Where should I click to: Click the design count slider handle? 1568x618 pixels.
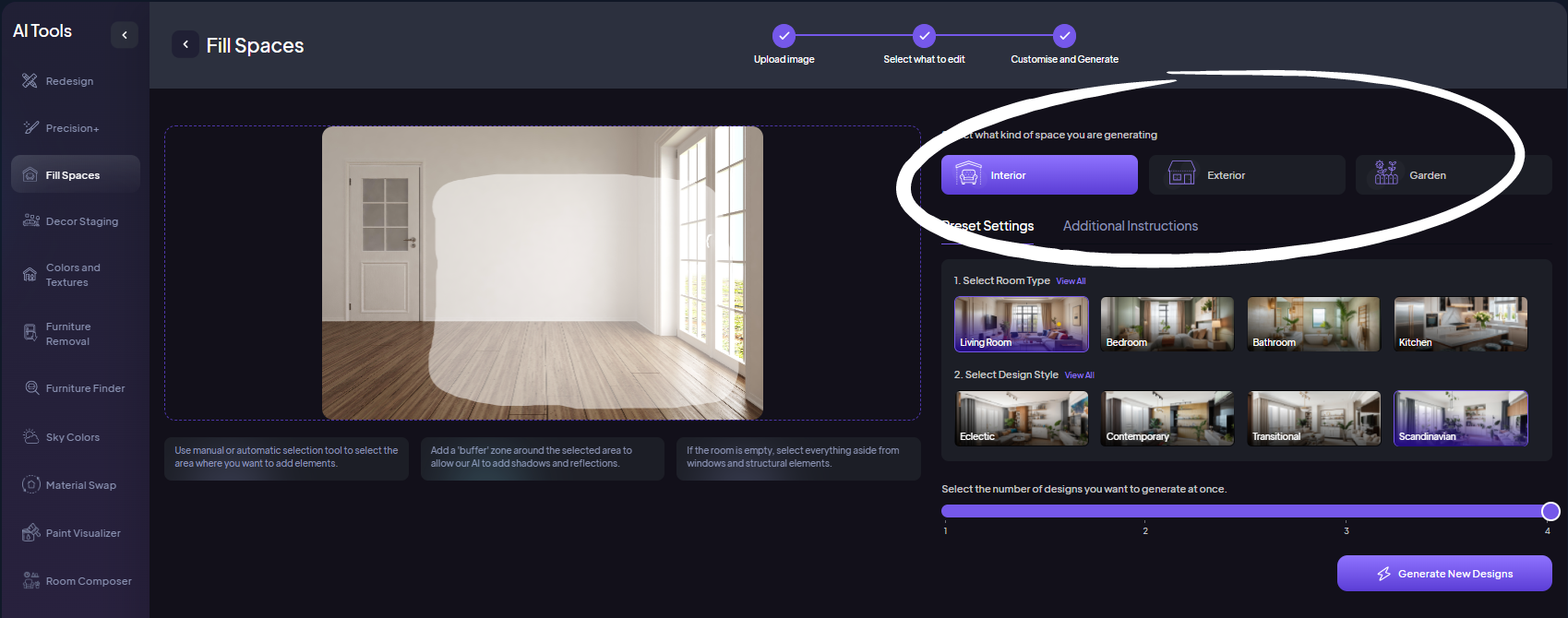pos(1550,511)
